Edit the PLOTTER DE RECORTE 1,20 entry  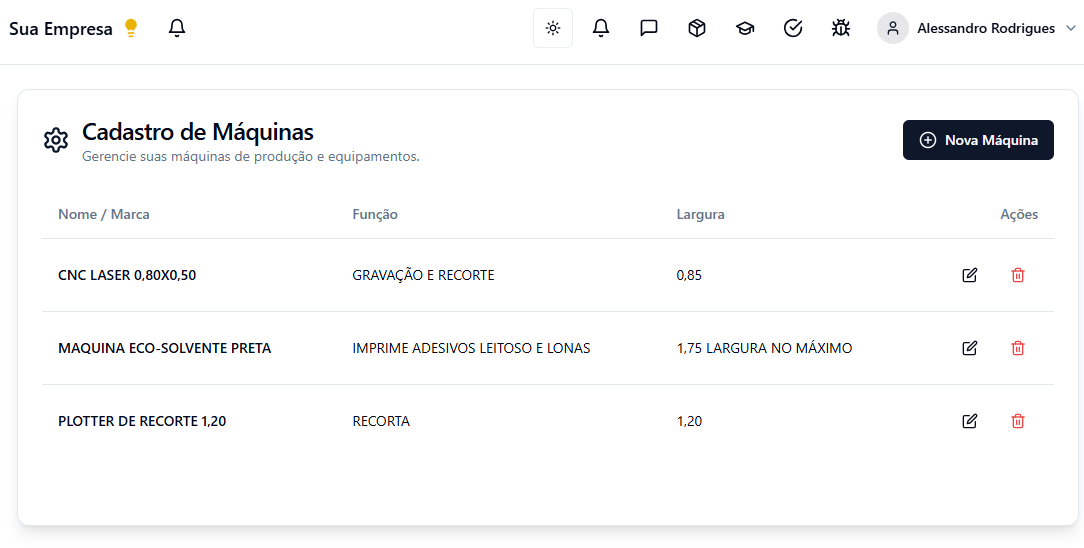coord(969,421)
